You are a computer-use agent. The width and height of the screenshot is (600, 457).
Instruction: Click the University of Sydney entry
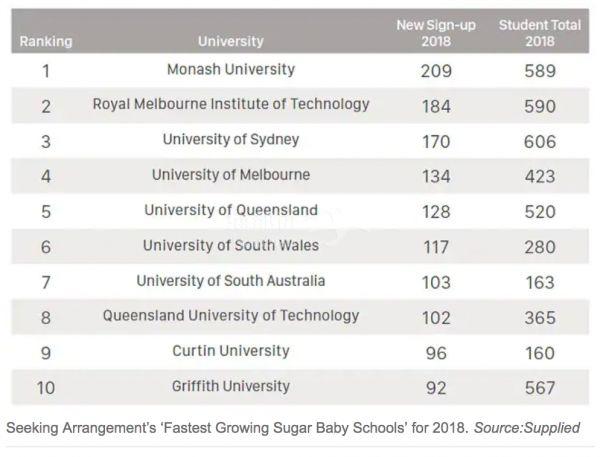(x=231, y=140)
